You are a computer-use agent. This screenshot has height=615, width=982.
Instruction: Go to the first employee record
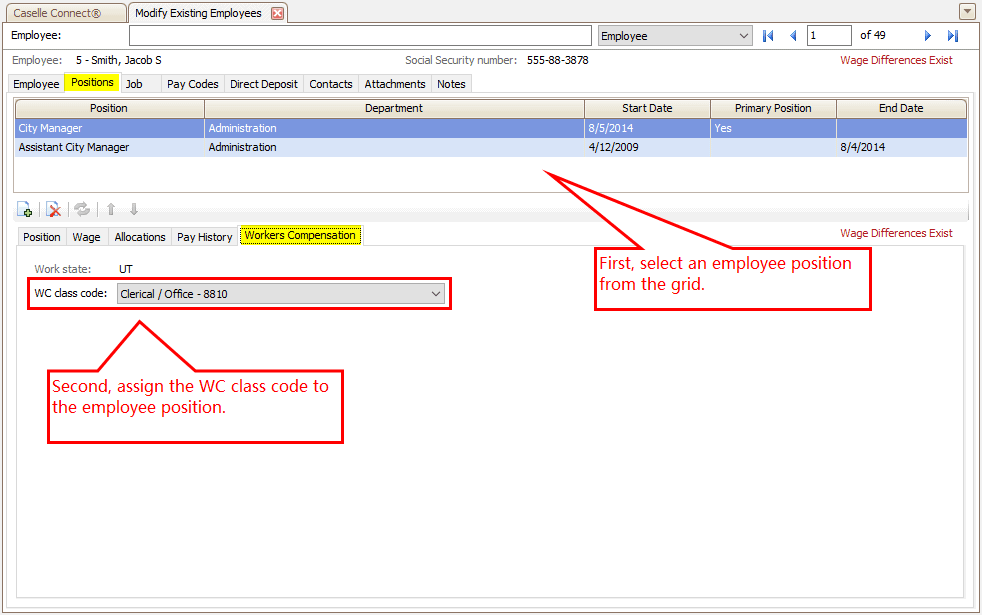pyautogui.click(x=768, y=36)
